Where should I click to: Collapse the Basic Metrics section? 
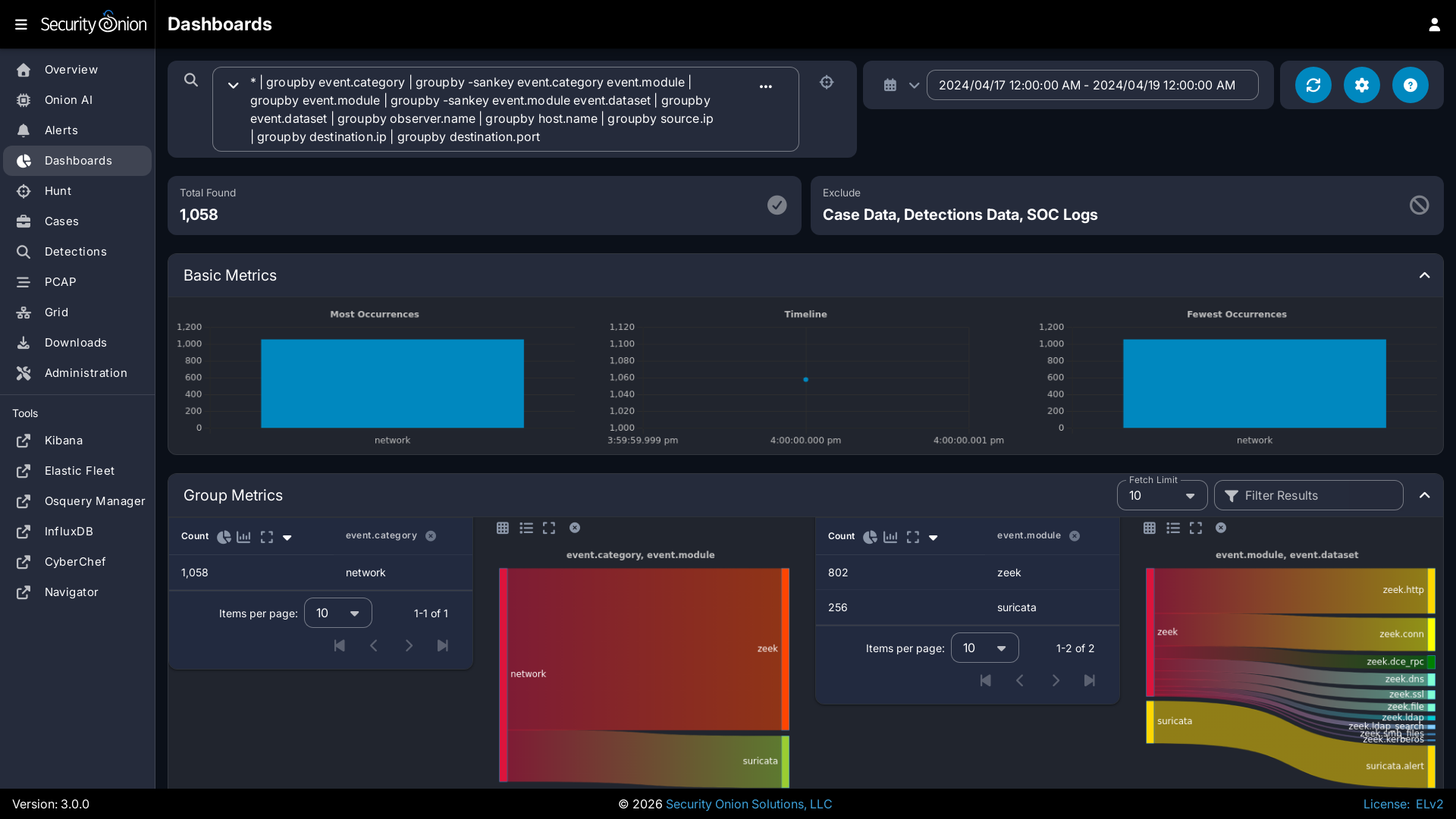point(1424,275)
